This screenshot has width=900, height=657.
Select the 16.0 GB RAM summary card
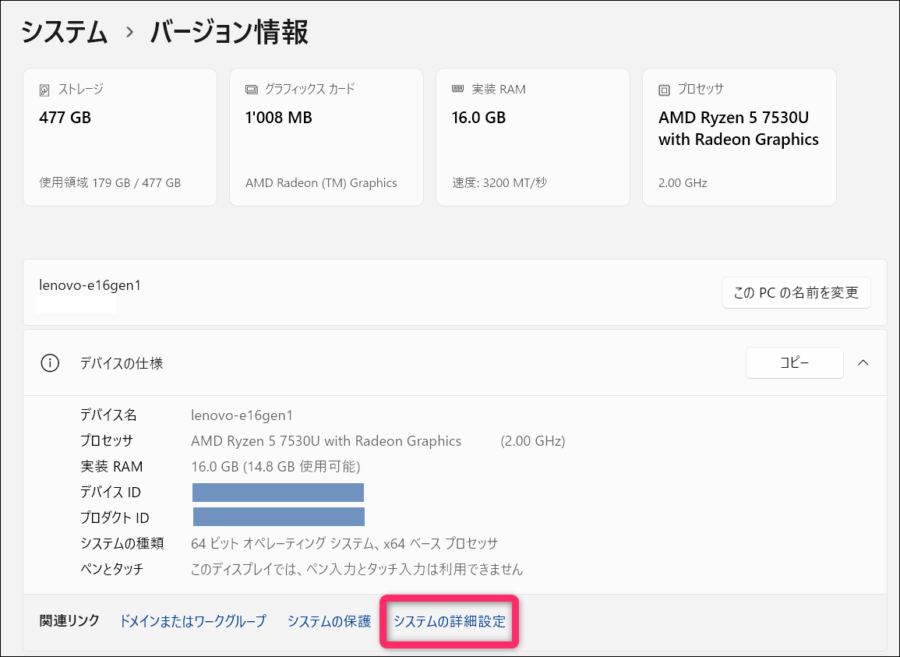(x=533, y=137)
